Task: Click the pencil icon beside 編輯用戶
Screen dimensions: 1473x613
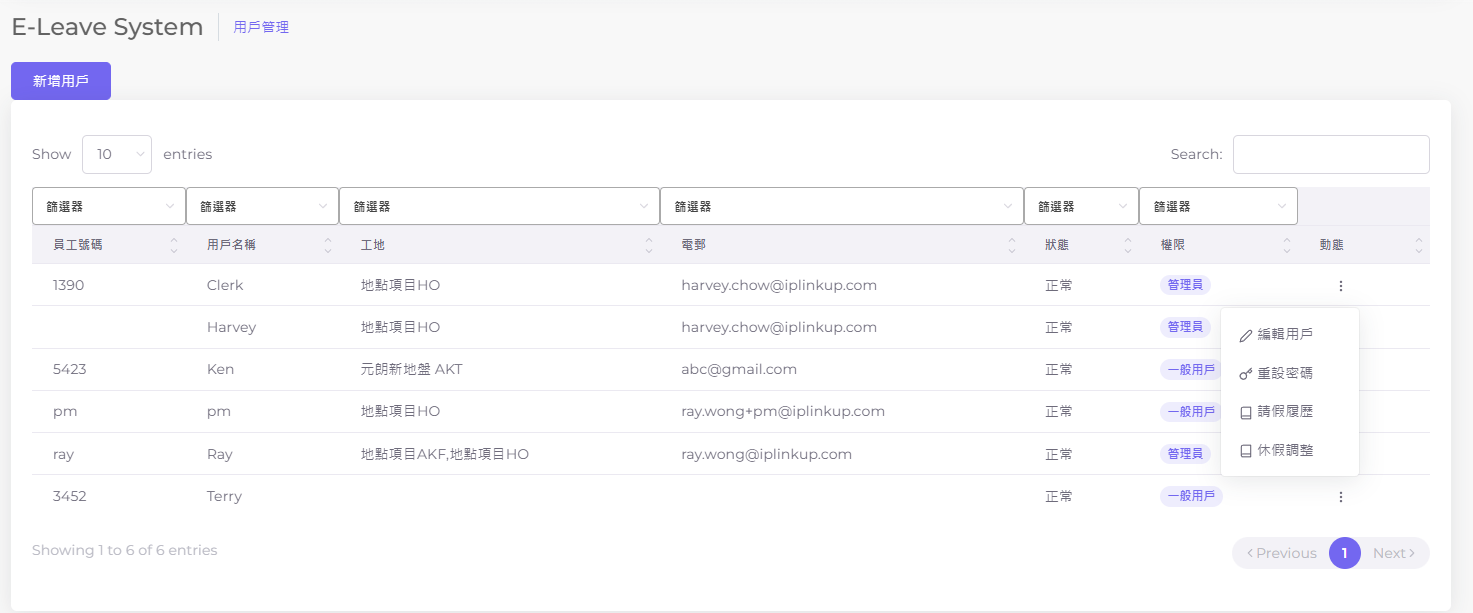Action: 1246,335
